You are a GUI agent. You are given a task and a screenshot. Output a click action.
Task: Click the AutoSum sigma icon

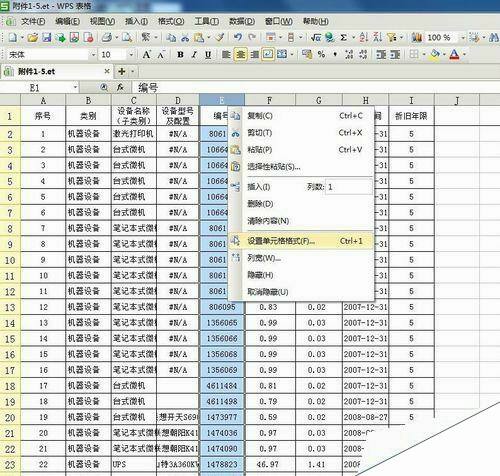[x=343, y=38]
